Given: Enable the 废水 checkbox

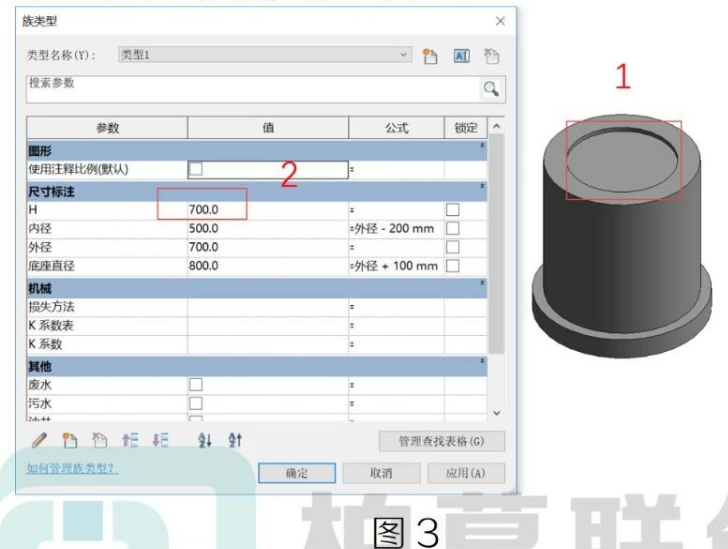Looking at the screenshot, I should 196,385.
